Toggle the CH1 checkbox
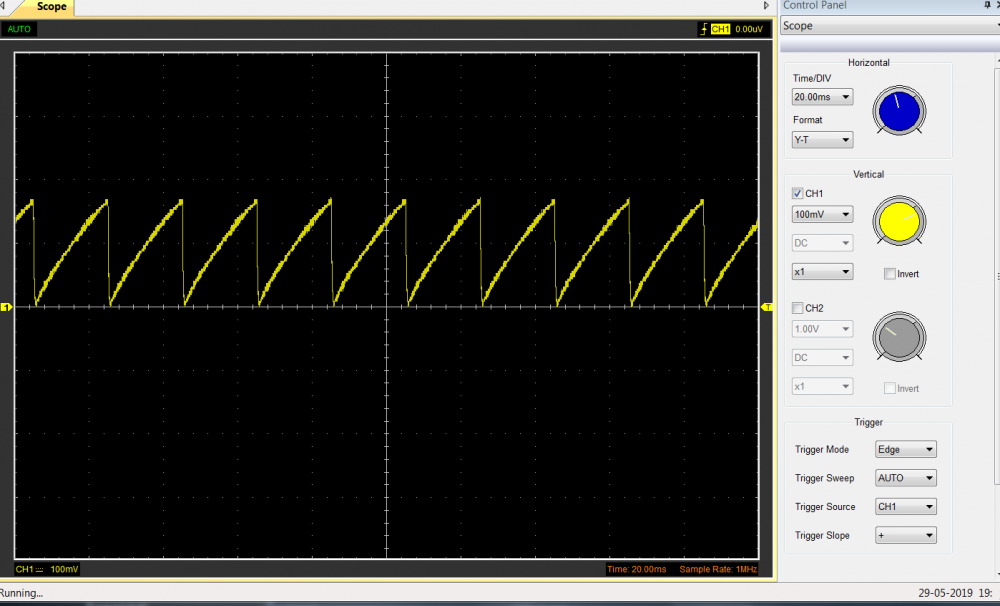The width and height of the screenshot is (1000, 606). [797, 193]
